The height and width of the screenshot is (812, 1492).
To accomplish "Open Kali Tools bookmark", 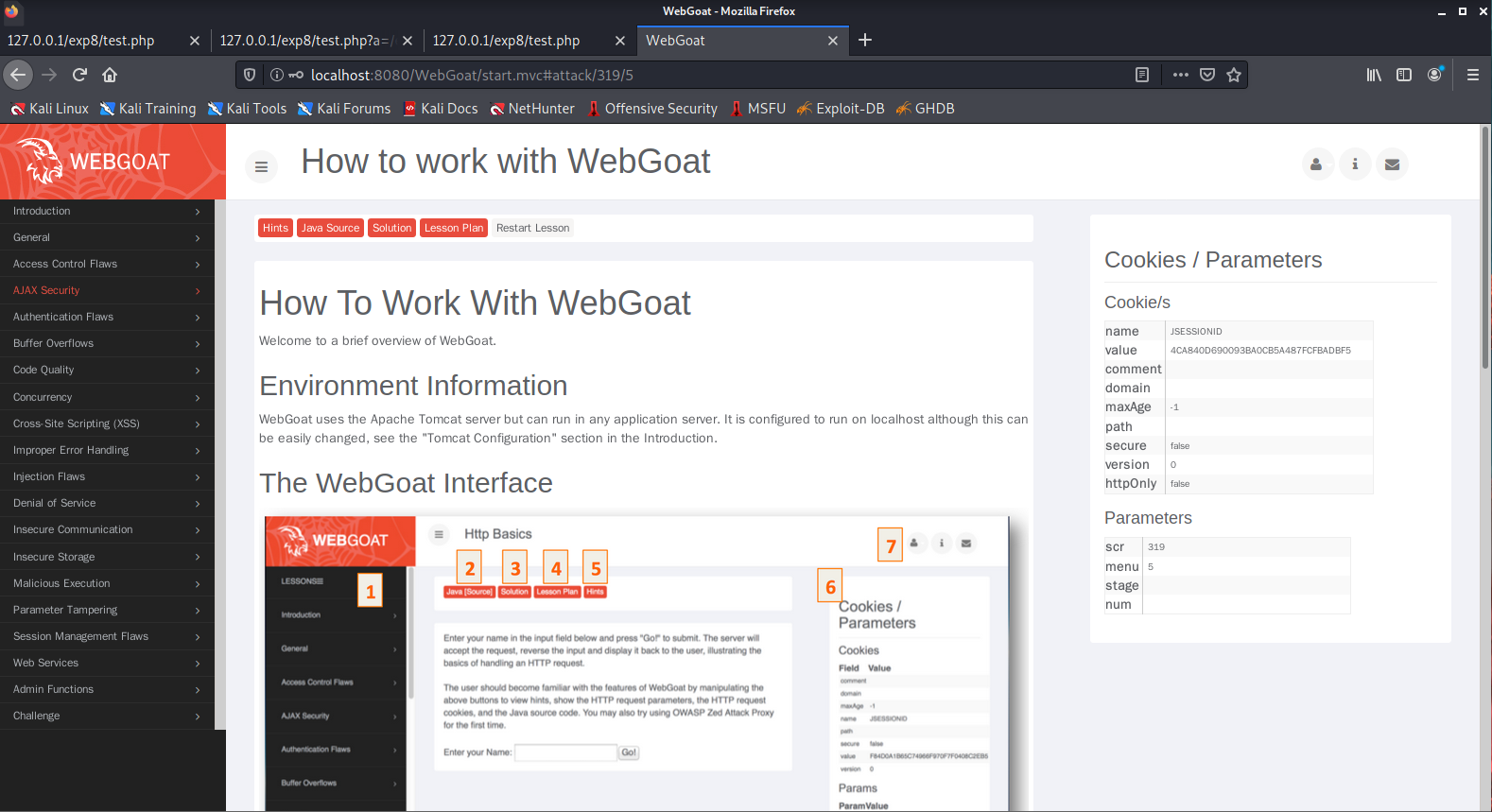I will pos(247,109).
